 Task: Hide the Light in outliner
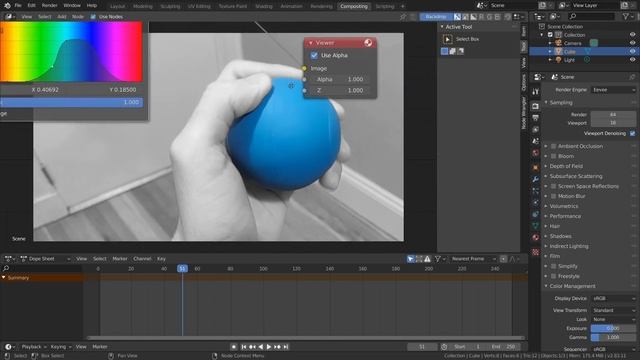[x=632, y=60]
